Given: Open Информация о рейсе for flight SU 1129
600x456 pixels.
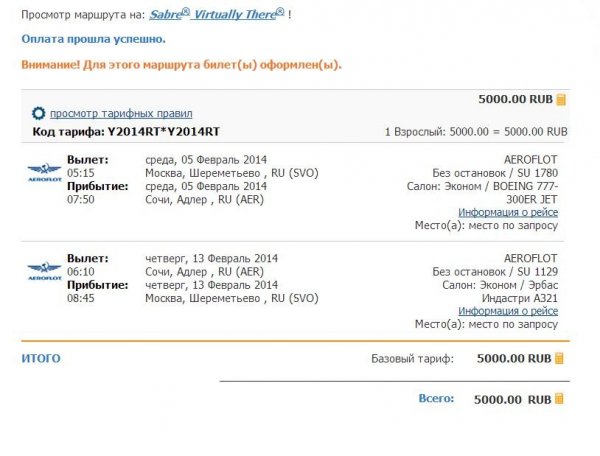Looking at the screenshot, I should tap(506, 310).
